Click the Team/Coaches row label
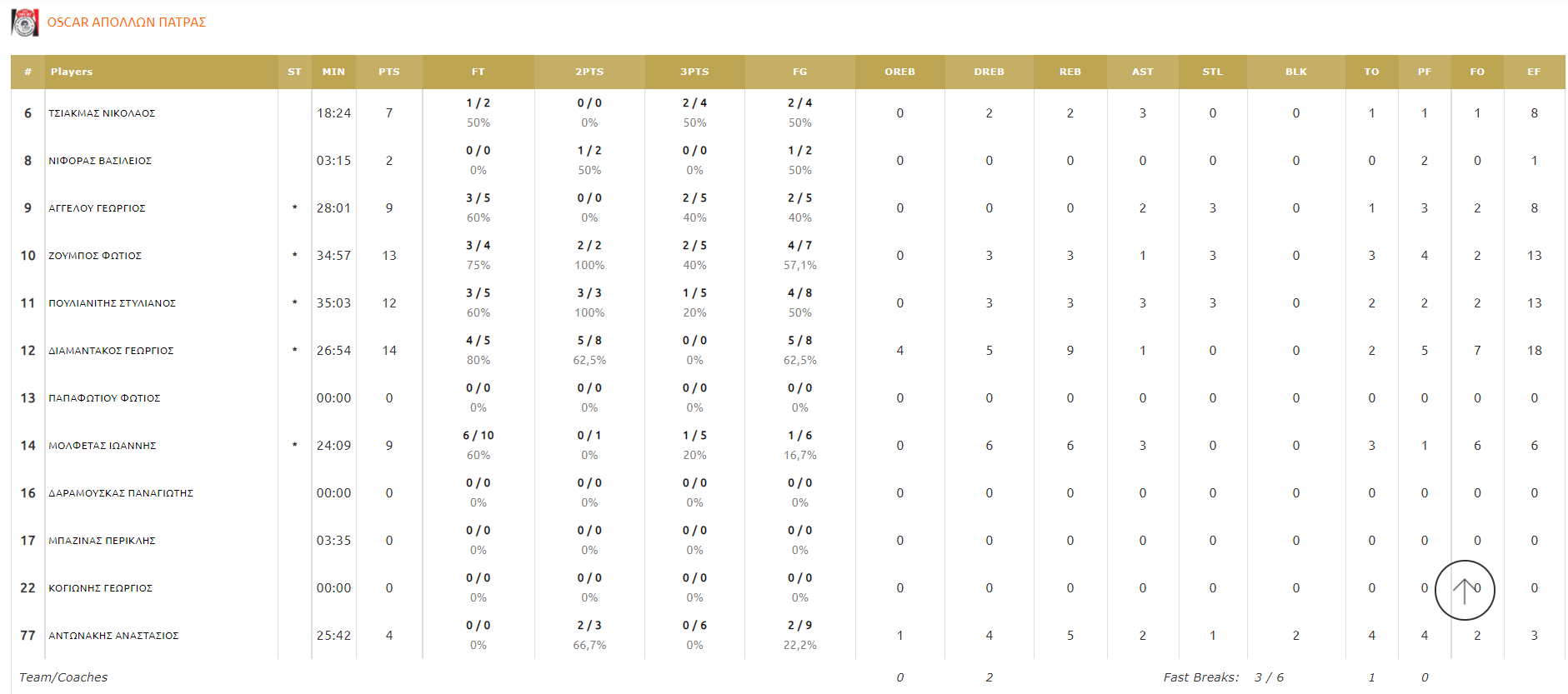The height and width of the screenshot is (694, 1568). coord(63,677)
